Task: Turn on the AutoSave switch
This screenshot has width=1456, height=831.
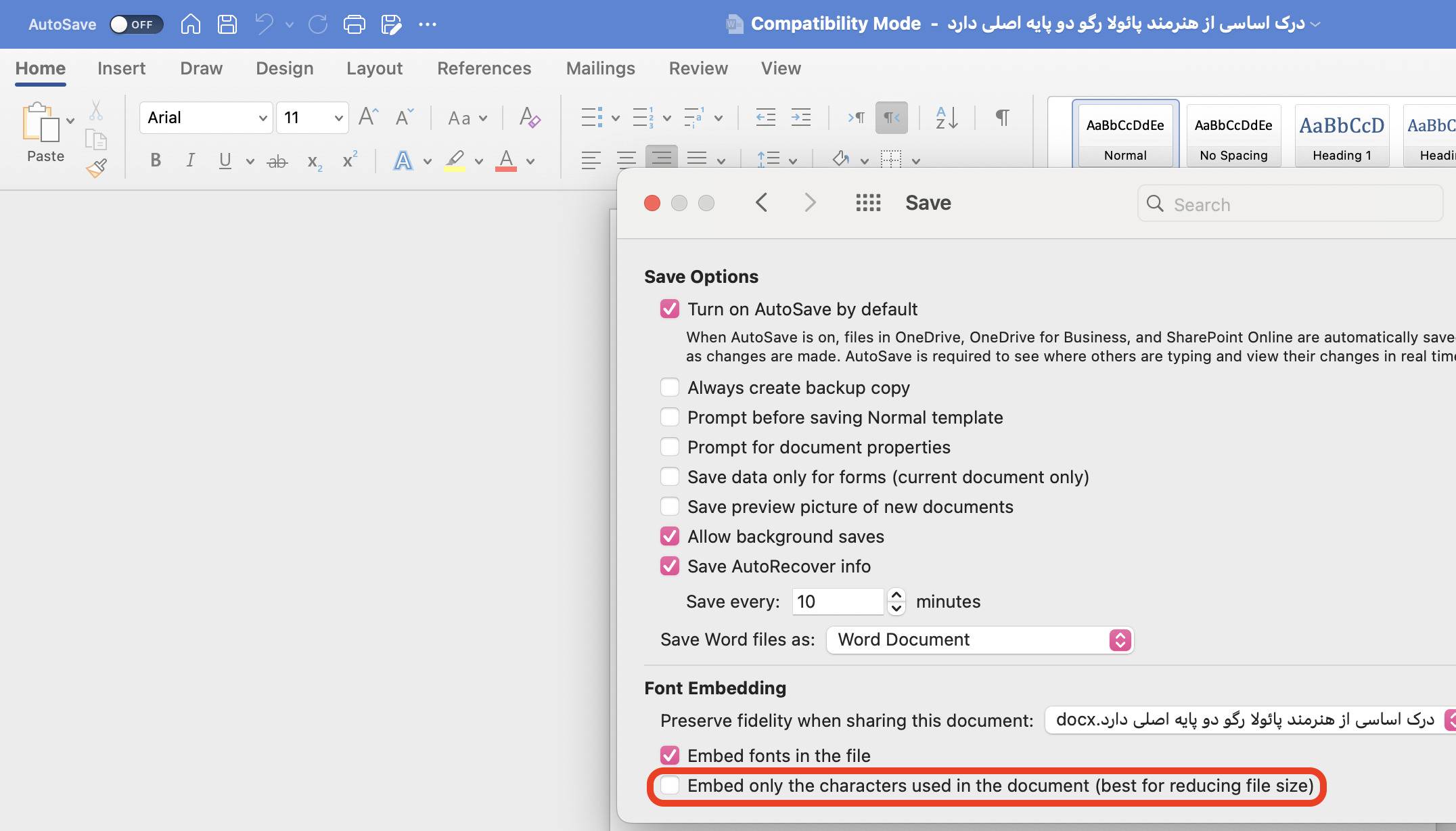Action: pyautogui.click(x=136, y=24)
